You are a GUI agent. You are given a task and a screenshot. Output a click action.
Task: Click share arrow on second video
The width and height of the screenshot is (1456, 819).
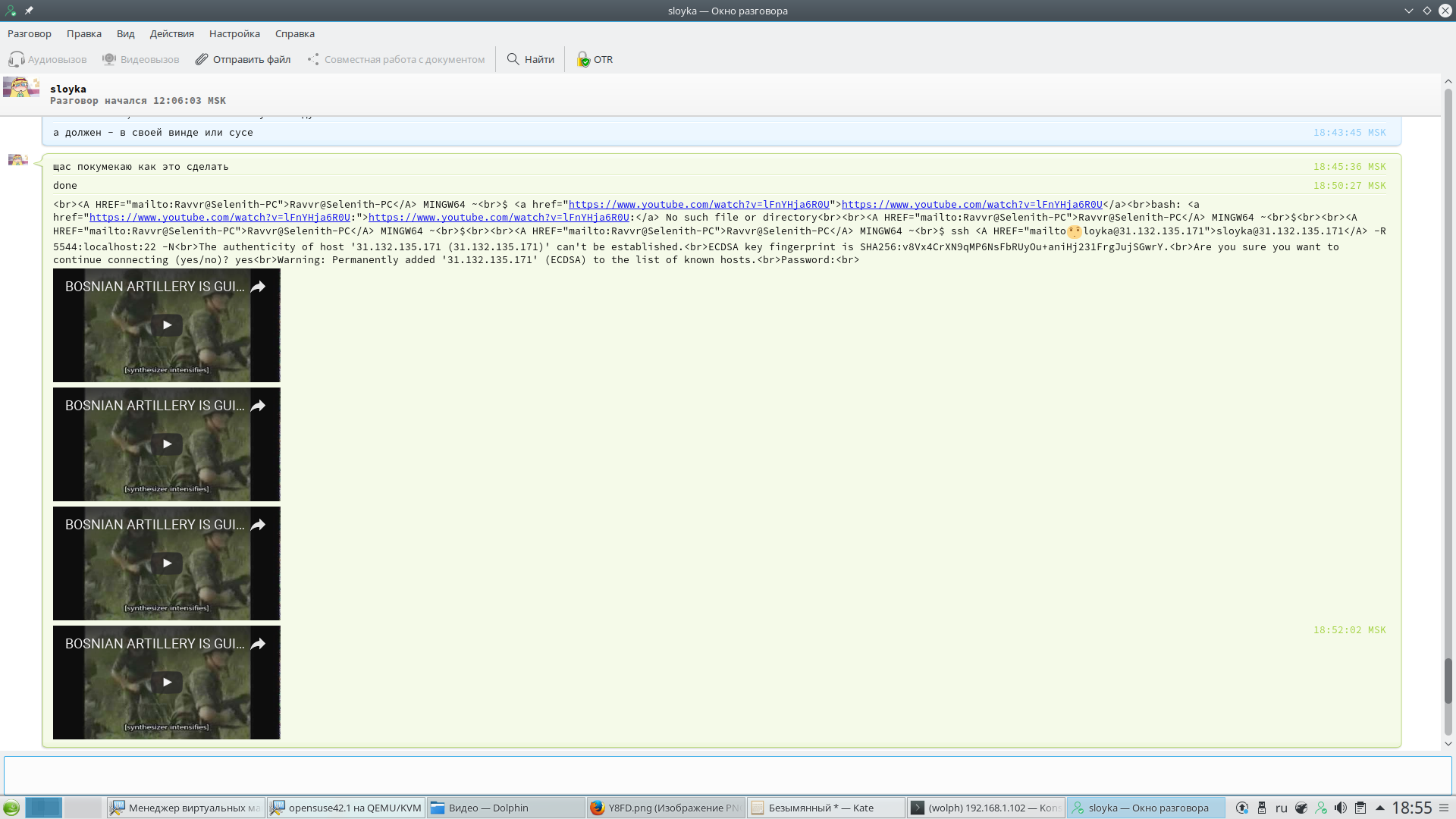pyautogui.click(x=258, y=406)
